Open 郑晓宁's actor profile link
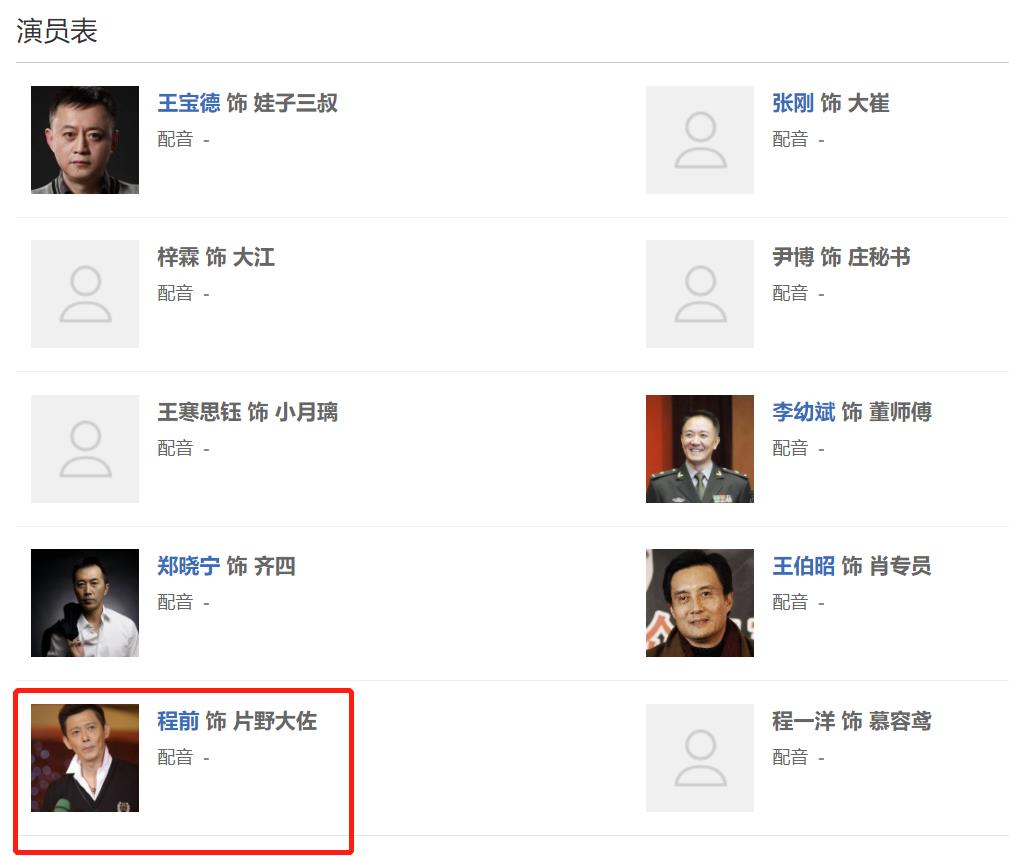 188,566
